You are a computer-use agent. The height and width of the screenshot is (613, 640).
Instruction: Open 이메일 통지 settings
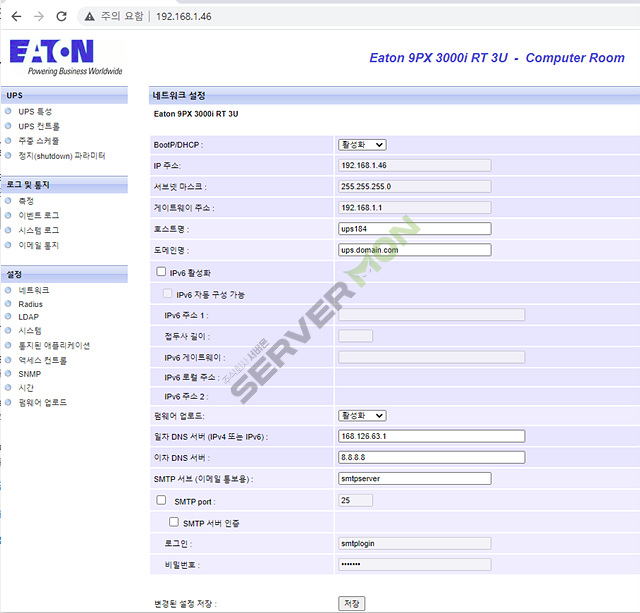39,245
